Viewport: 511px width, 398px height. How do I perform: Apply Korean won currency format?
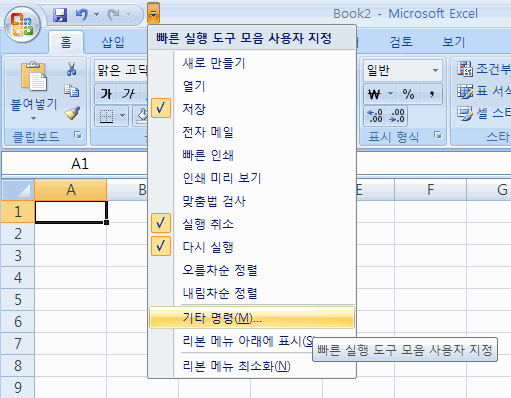(x=374, y=94)
